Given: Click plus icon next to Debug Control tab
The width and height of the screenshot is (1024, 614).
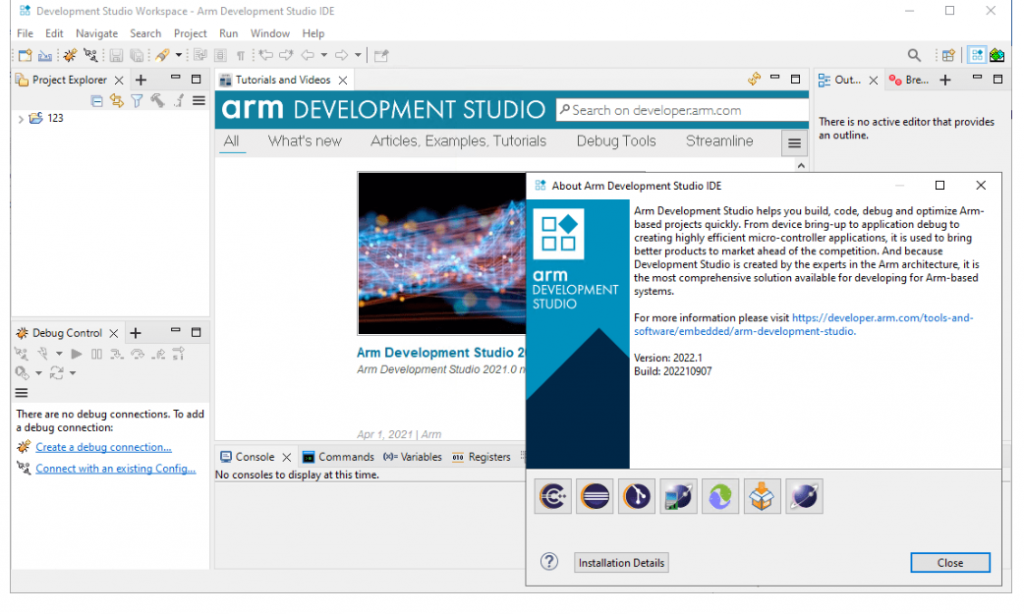Looking at the screenshot, I should click(136, 333).
